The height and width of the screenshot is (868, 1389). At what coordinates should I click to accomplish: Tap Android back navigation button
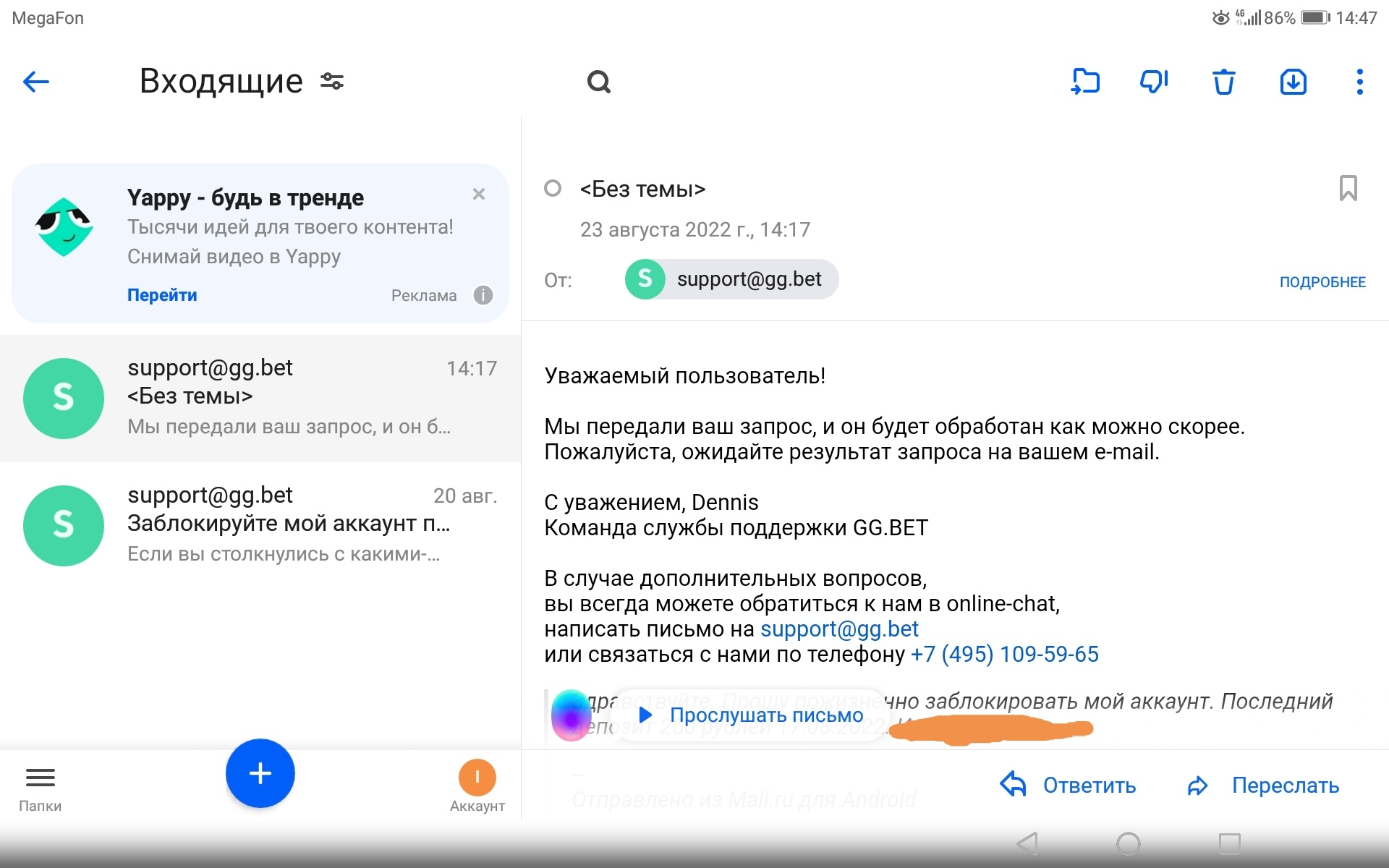pyautogui.click(x=1027, y=843)
